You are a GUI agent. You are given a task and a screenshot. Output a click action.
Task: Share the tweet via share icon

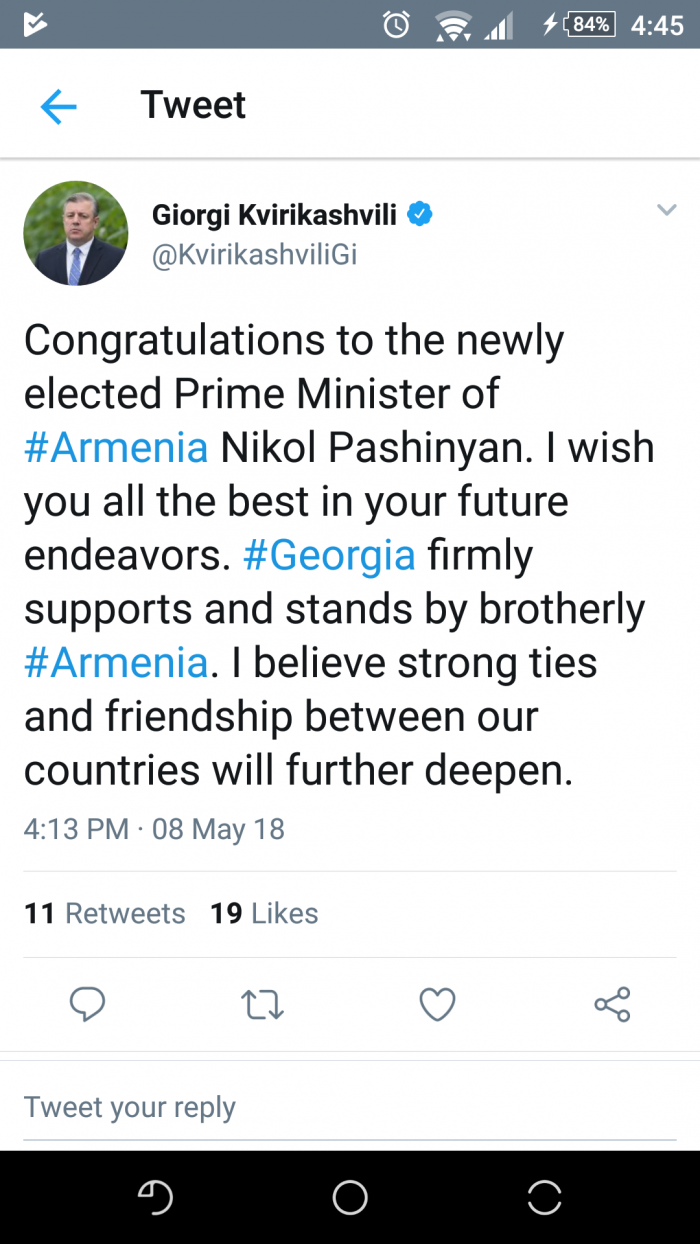[x=612, y=1004]
